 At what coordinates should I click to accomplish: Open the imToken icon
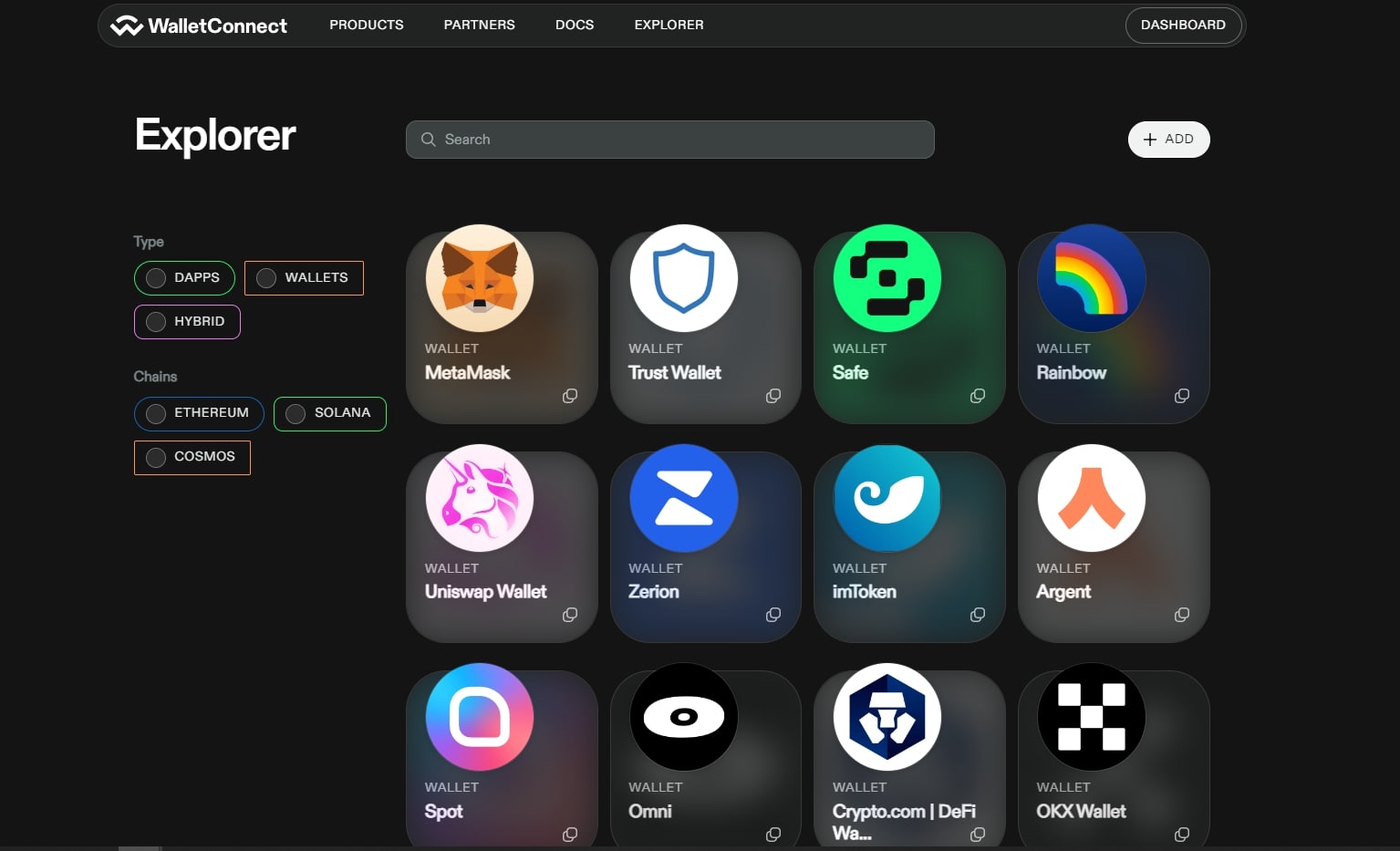887,498
